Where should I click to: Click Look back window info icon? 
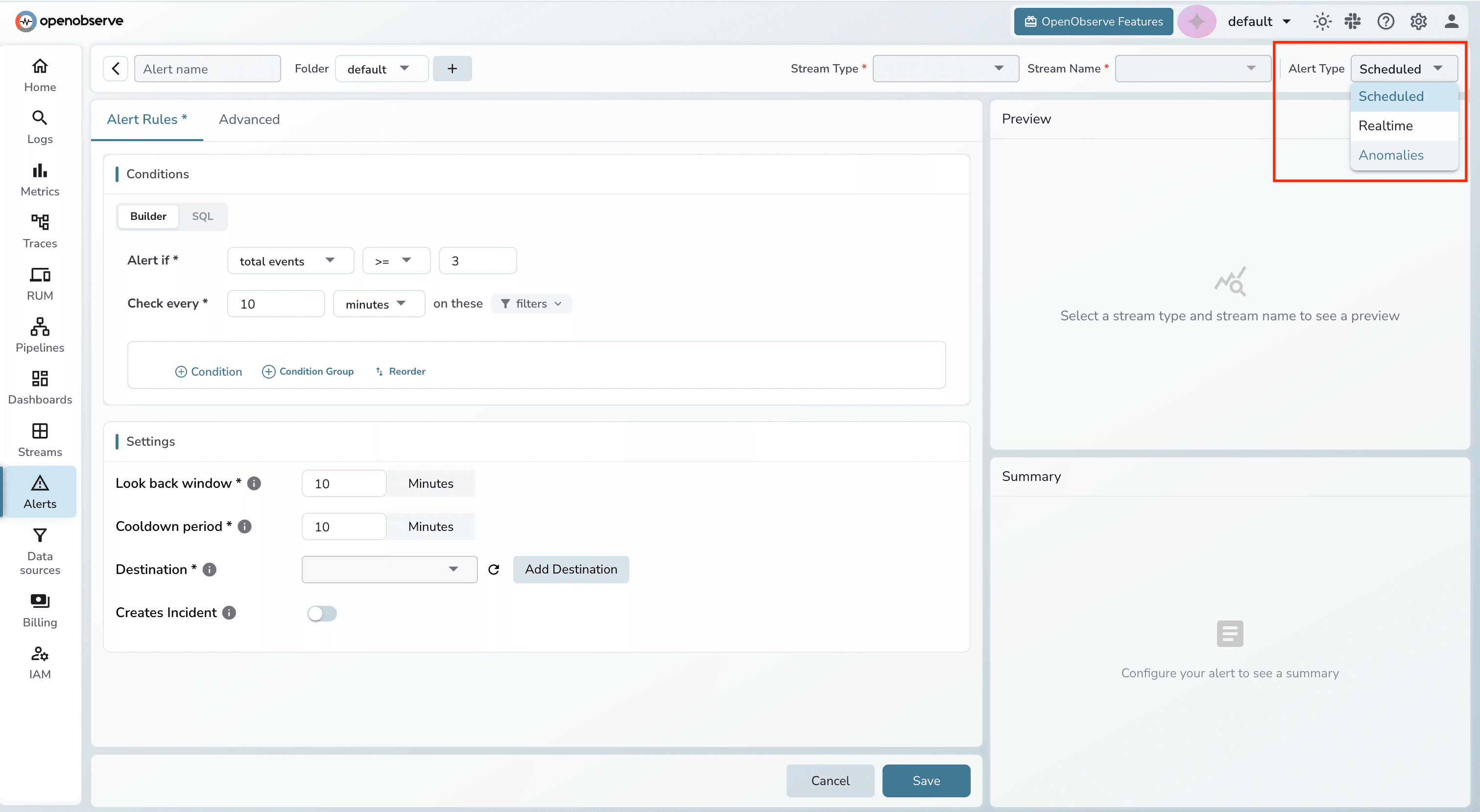pos(254,483)
